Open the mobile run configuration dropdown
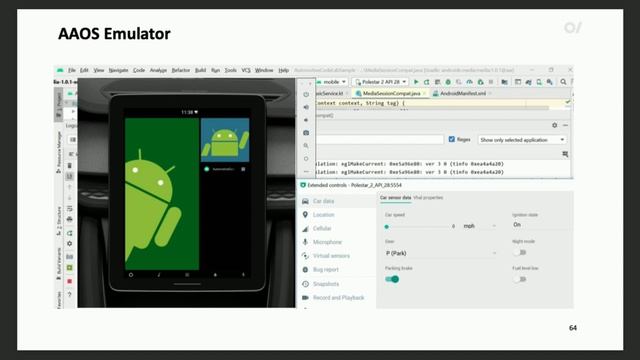 [332, 82]
